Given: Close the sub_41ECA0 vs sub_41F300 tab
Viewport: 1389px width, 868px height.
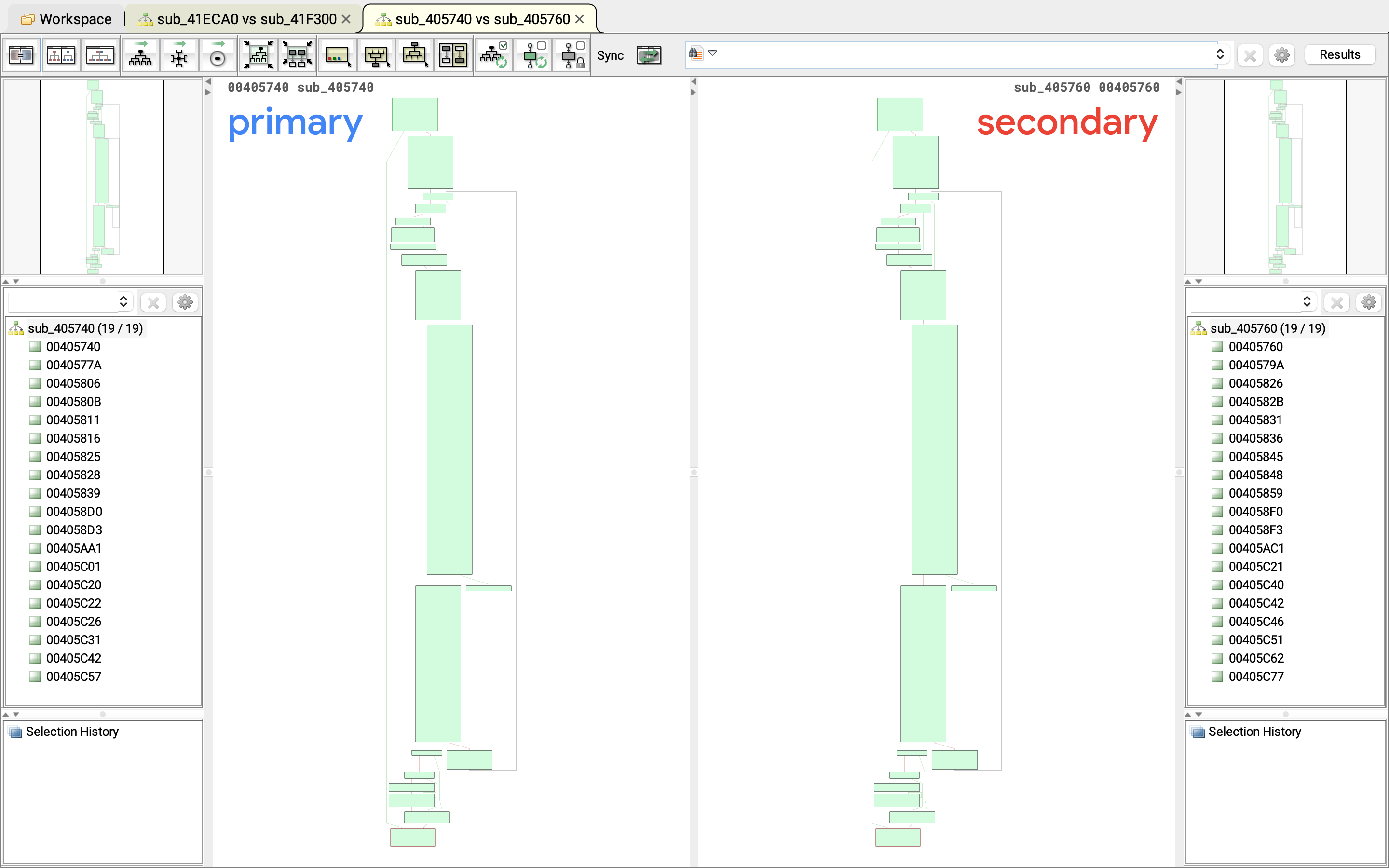Looking at the screenshot, I should (x=346, y=19).
